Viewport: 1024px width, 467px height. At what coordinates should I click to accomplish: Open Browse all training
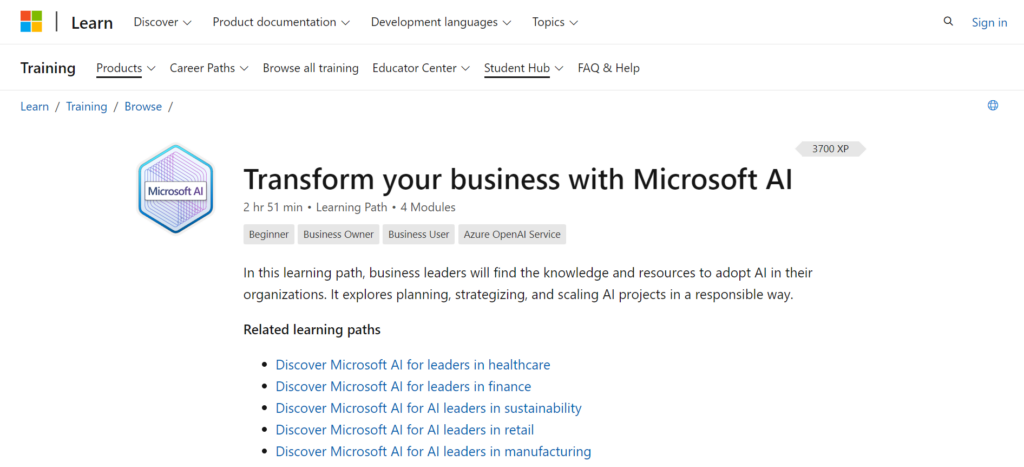[x=311, y=68]
